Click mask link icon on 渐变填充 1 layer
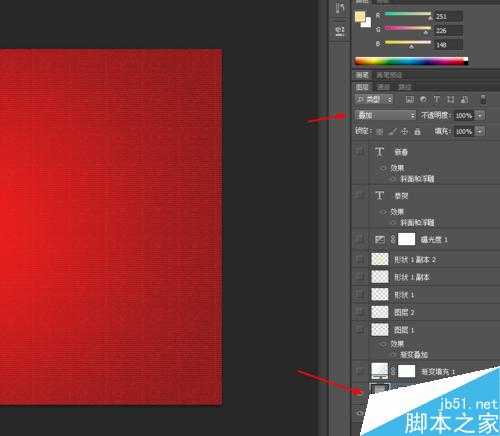Viewport: 500px width, 436px height. tap(393, 371)
